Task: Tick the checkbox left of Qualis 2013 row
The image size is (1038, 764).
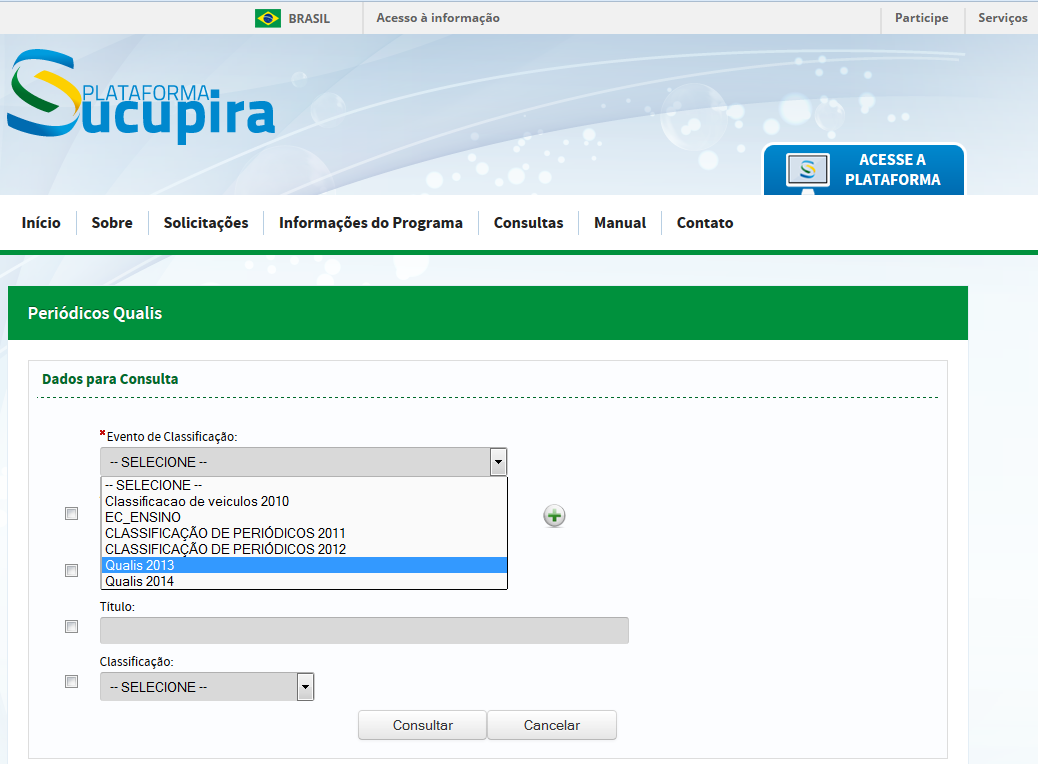Action: pyautogui.click(x=71, y=570)
